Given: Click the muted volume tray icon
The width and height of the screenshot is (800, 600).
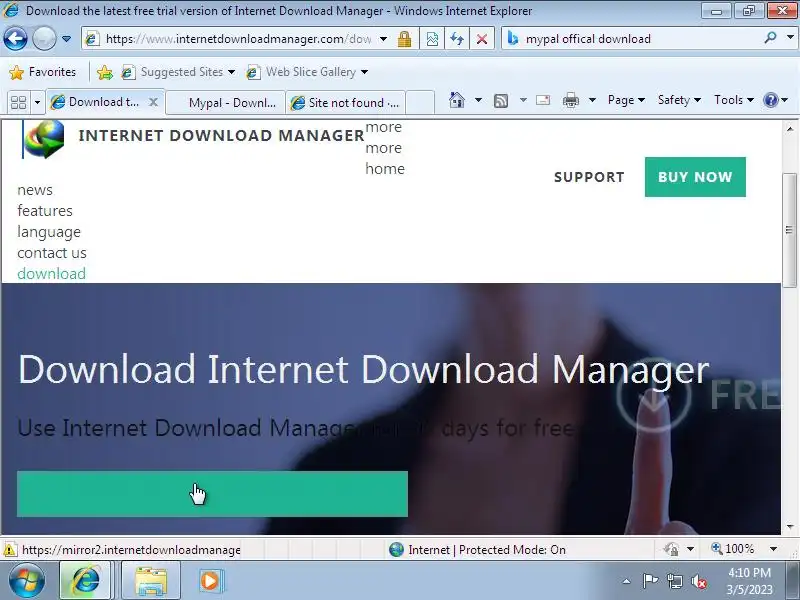Looking at the screenshot, I should [x=698, y=581].
